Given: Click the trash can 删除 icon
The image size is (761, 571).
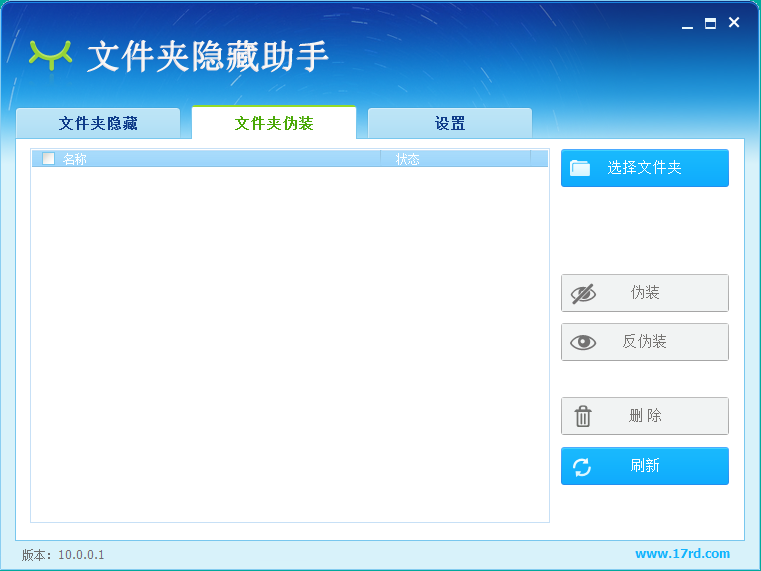Looking at the screenshot, I should [x=583, y=416].
